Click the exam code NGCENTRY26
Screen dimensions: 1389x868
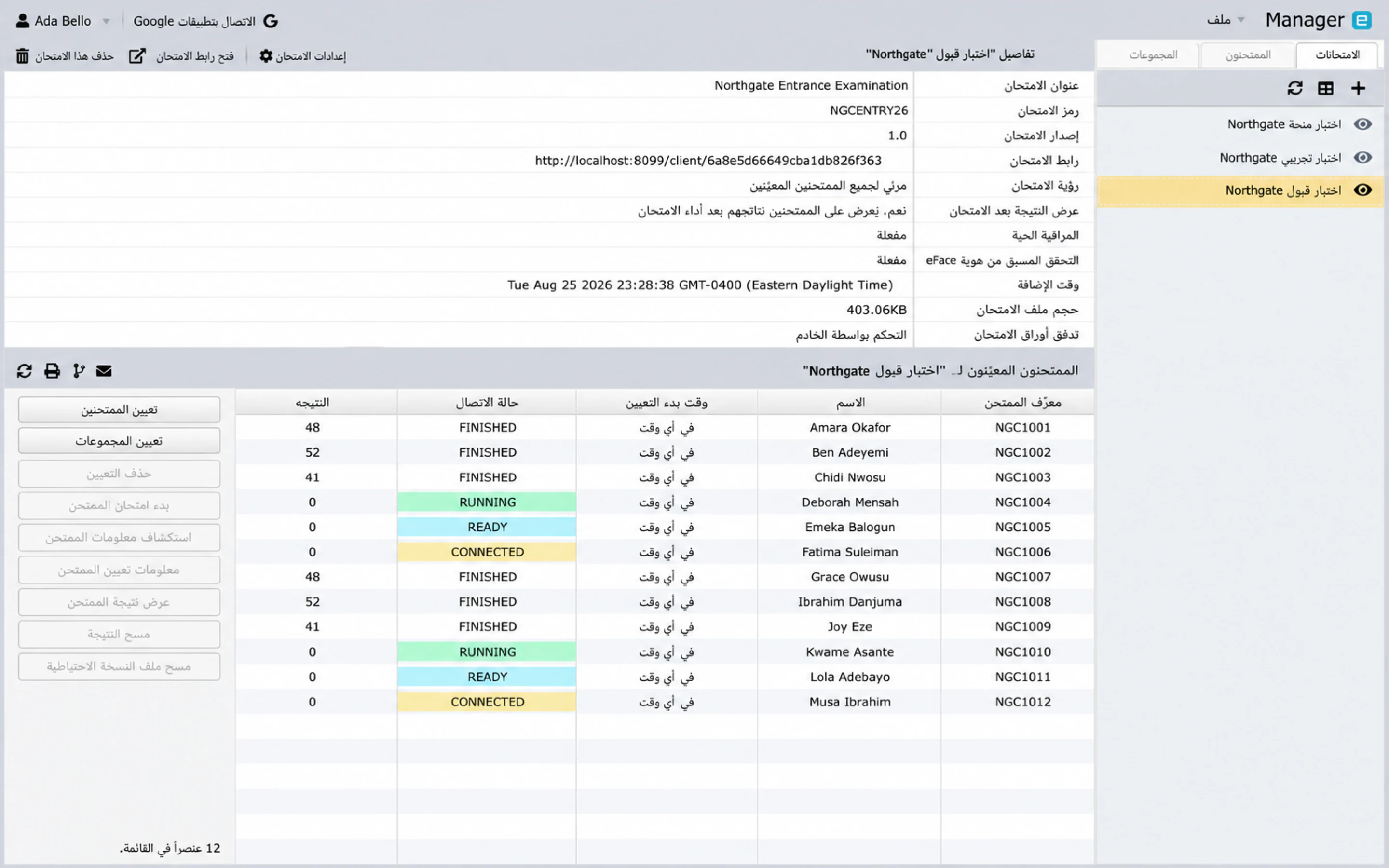pyautogui.click(x=869, y=110)
